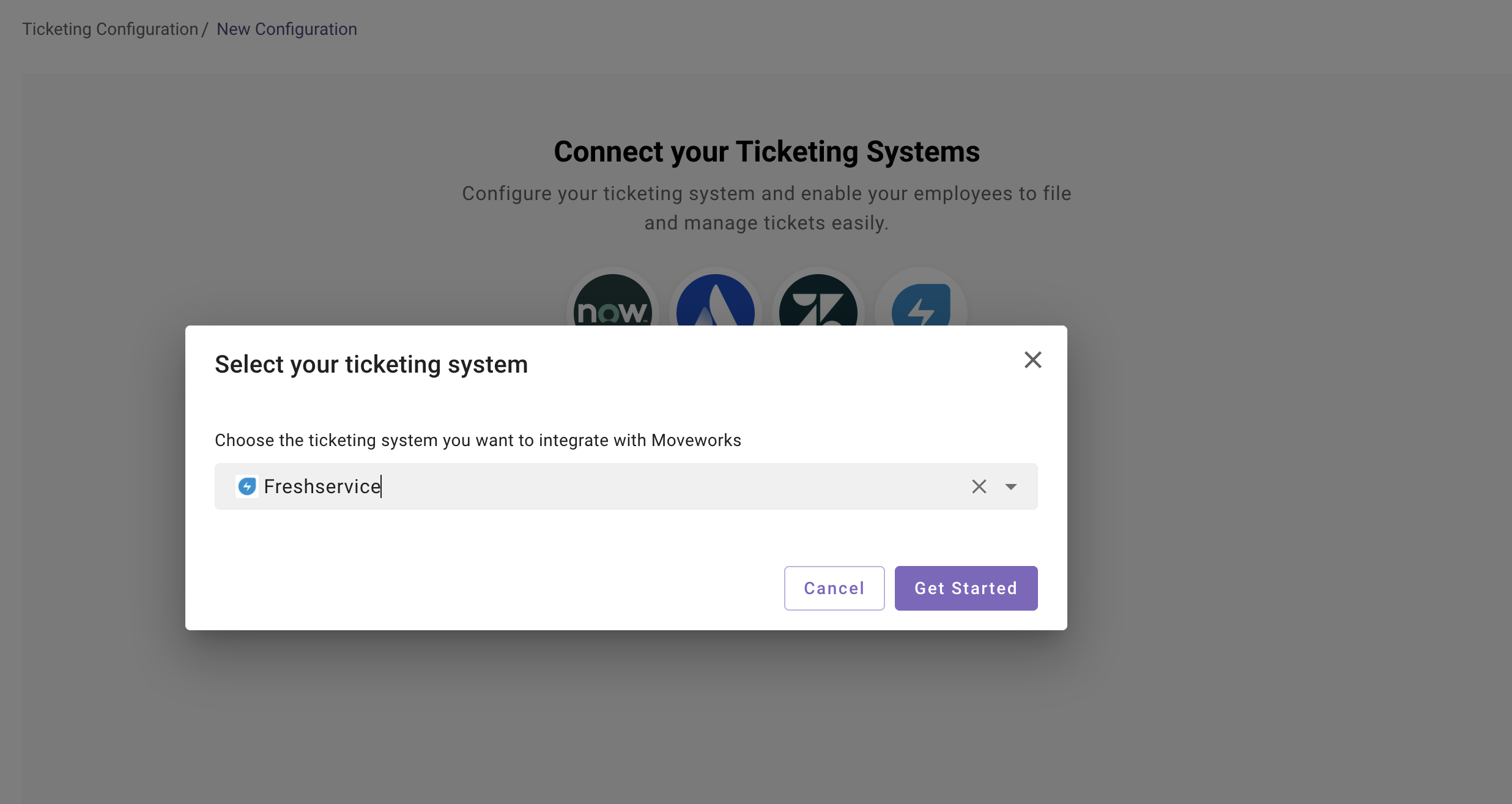Clear the selected Freshservice value
This screenshot has width=1512, height=804.
(979, 486)
